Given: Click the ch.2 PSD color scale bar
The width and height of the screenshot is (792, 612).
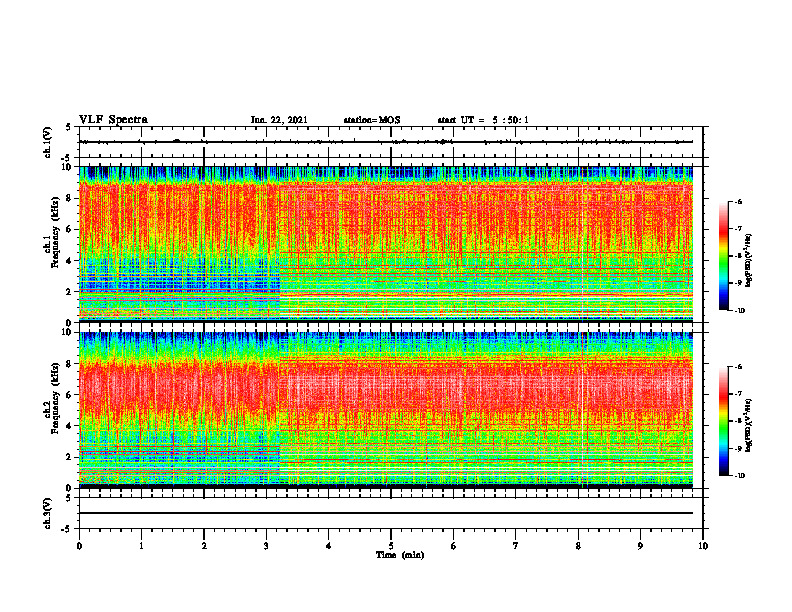Looking at the screenshot, I should (724, 421).
